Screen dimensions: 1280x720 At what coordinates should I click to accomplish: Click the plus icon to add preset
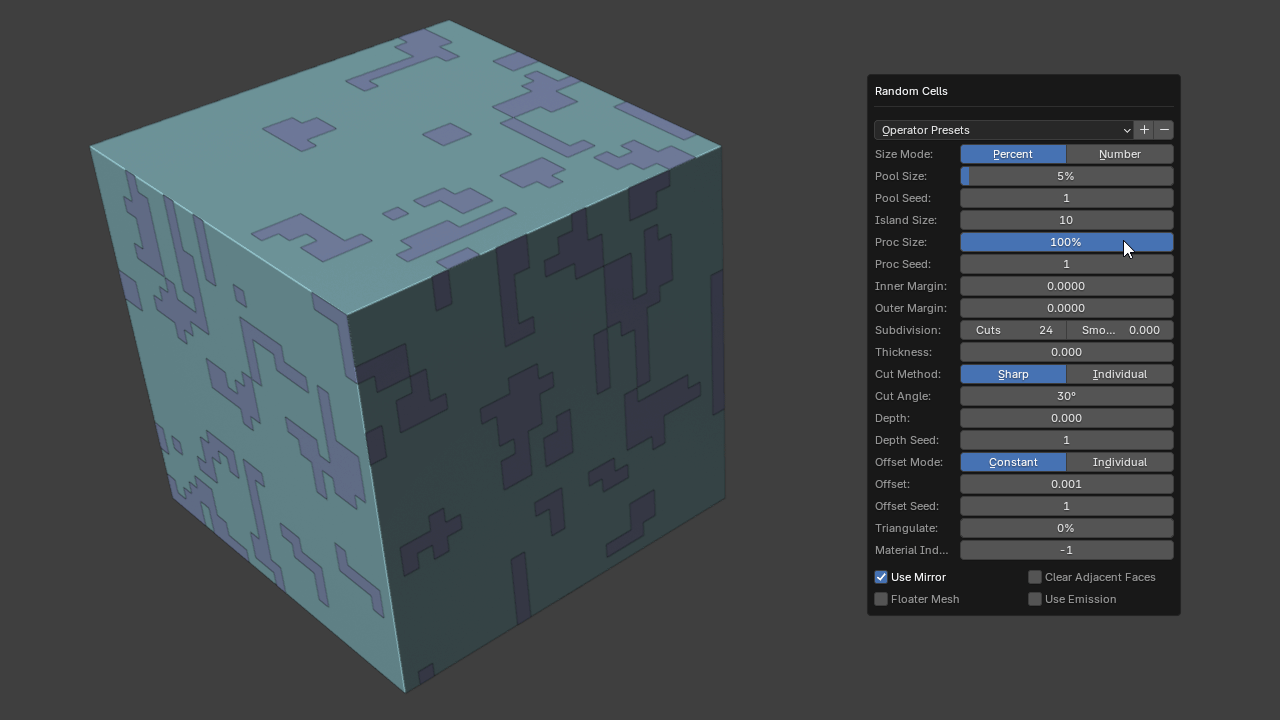pyautogui.click(x=1144, y=130)
